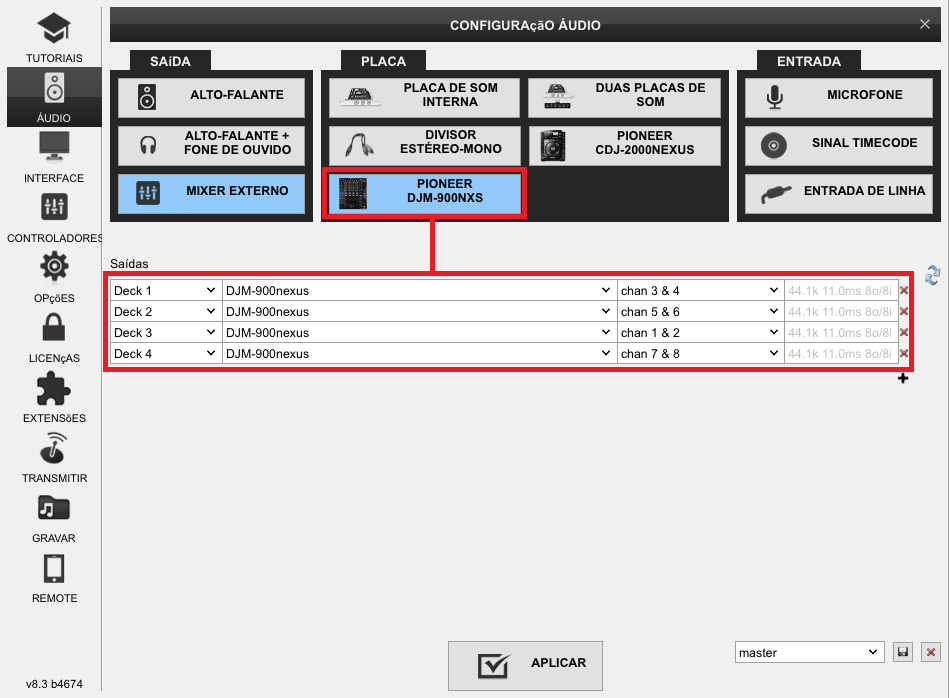Select the Áudio settings tab
Image resolution: width=949 pixels, height=698 pixels.
point(54,97)
